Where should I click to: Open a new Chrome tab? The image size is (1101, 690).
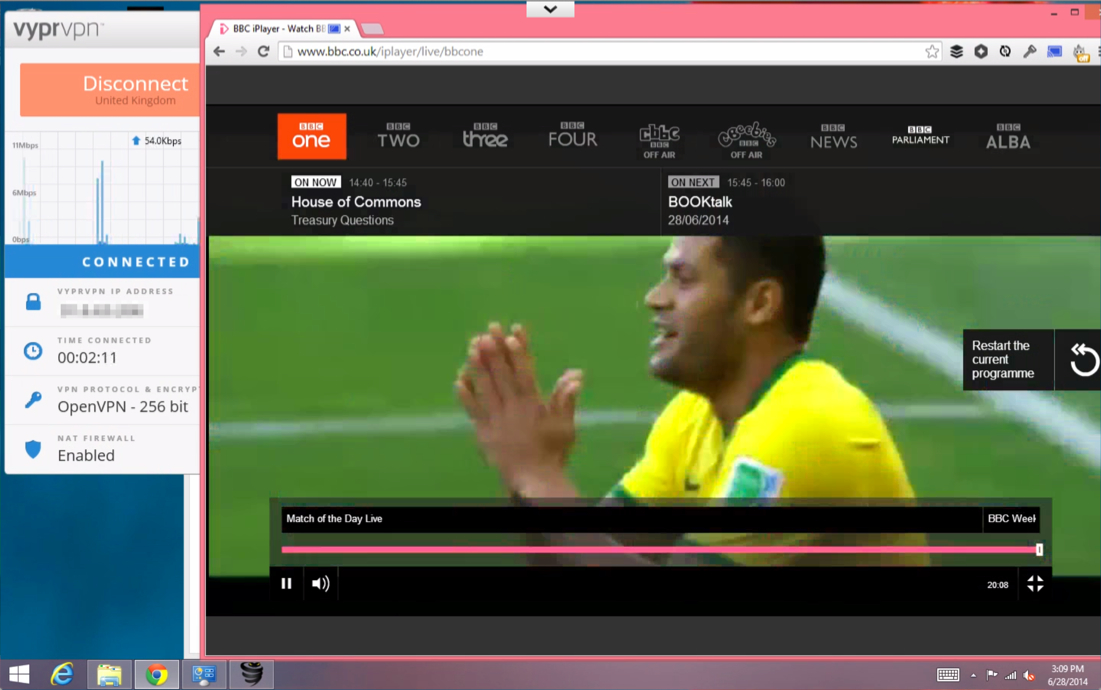pos(372,29)
